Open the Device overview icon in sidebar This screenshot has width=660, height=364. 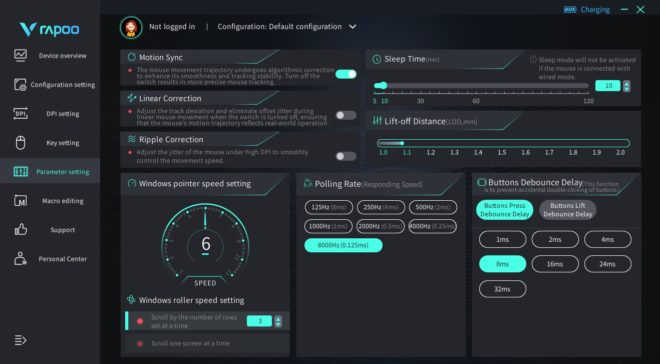pyautogui.click(x=20, y=55)
